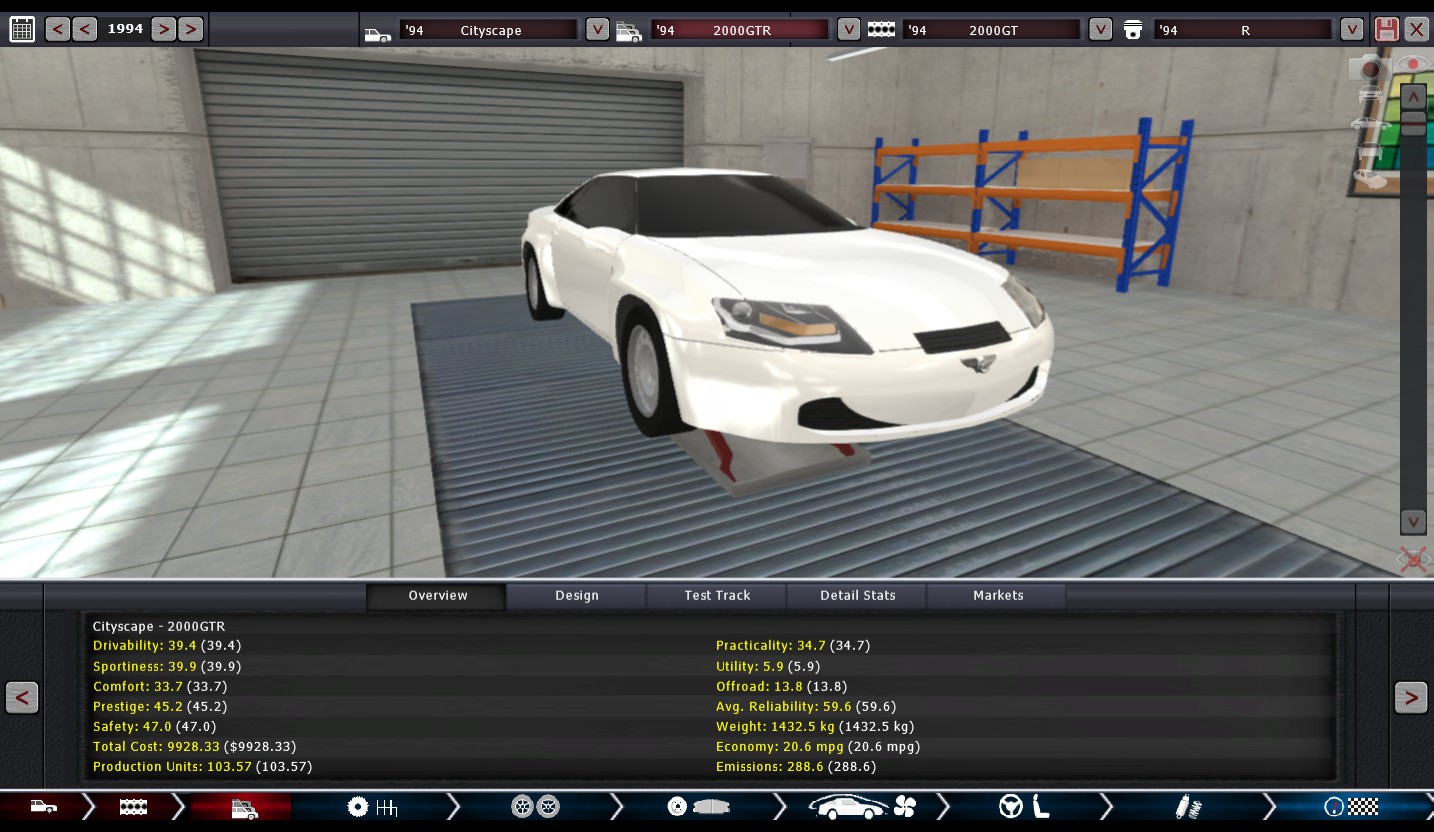Expand the 2000GTR trim dropdown

tap(848, 29)
